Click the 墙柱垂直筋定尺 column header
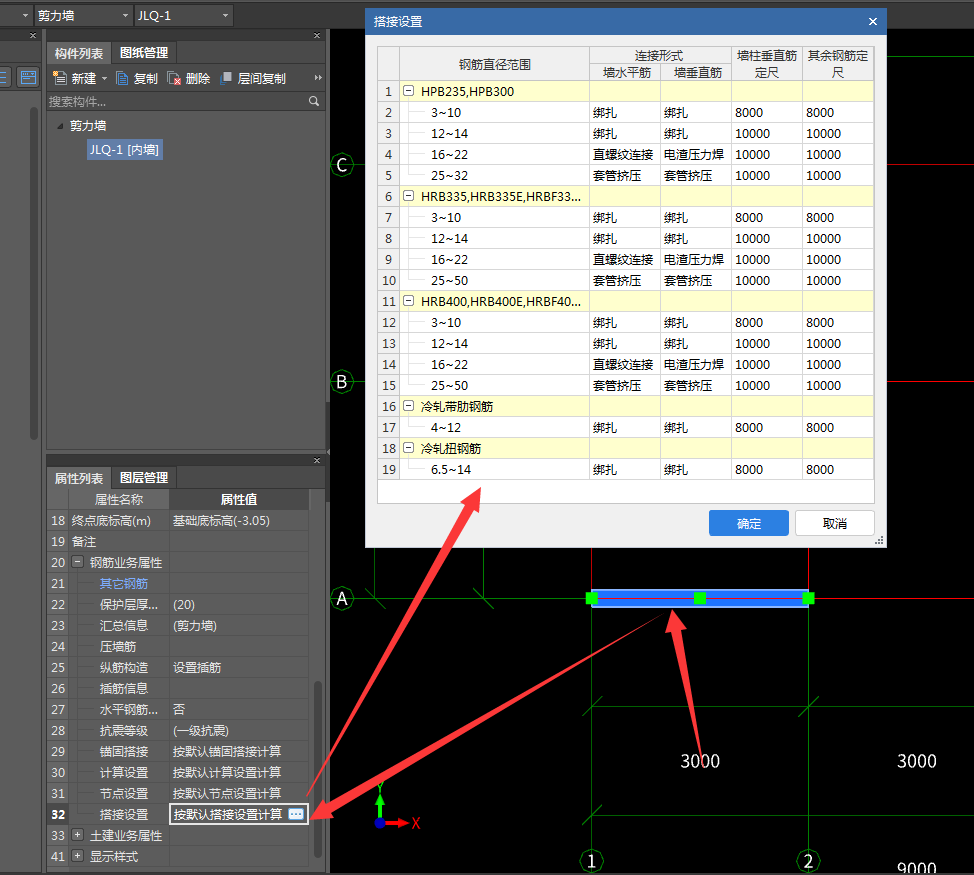 767,64
